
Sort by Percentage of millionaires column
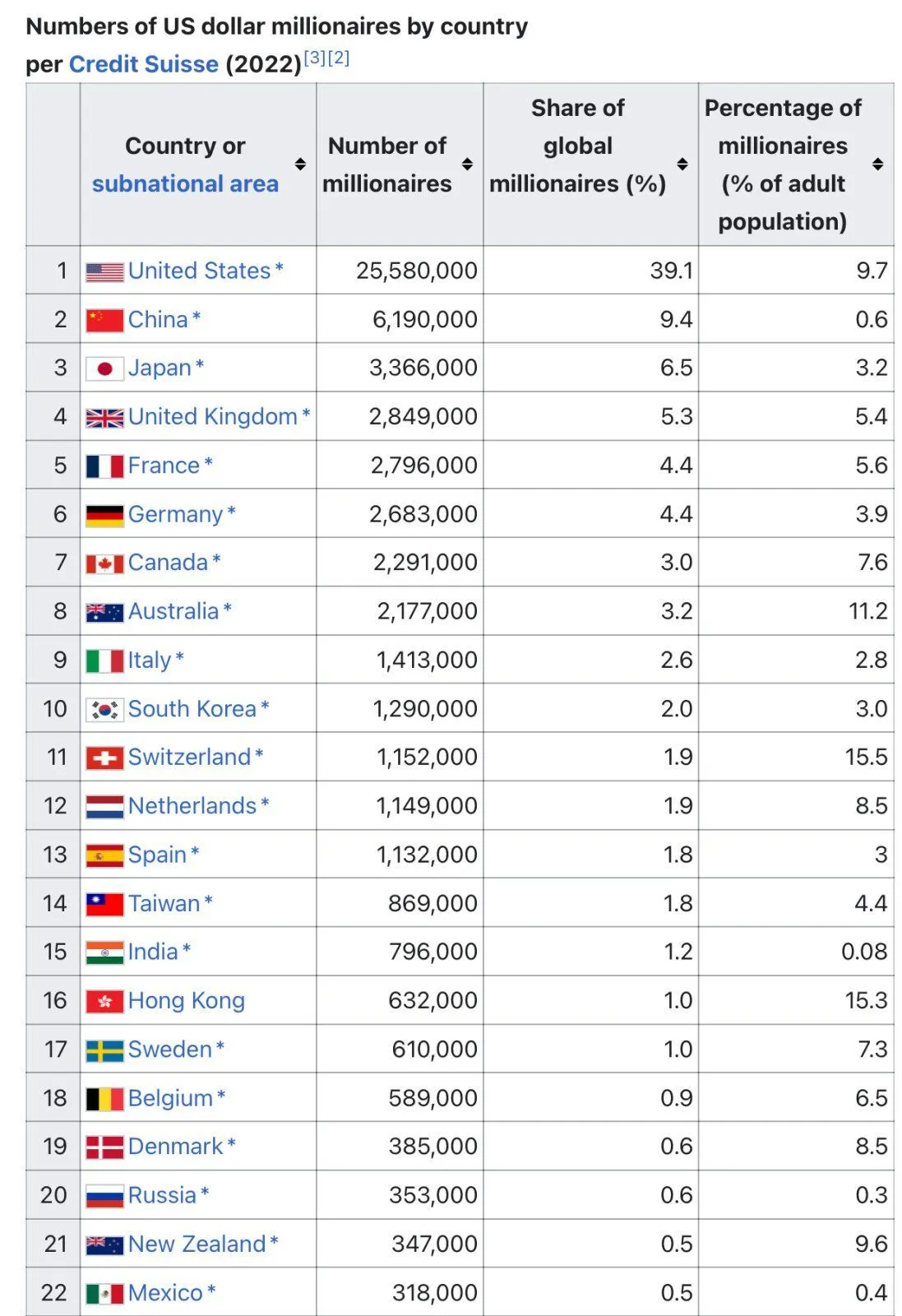[877, 164]
